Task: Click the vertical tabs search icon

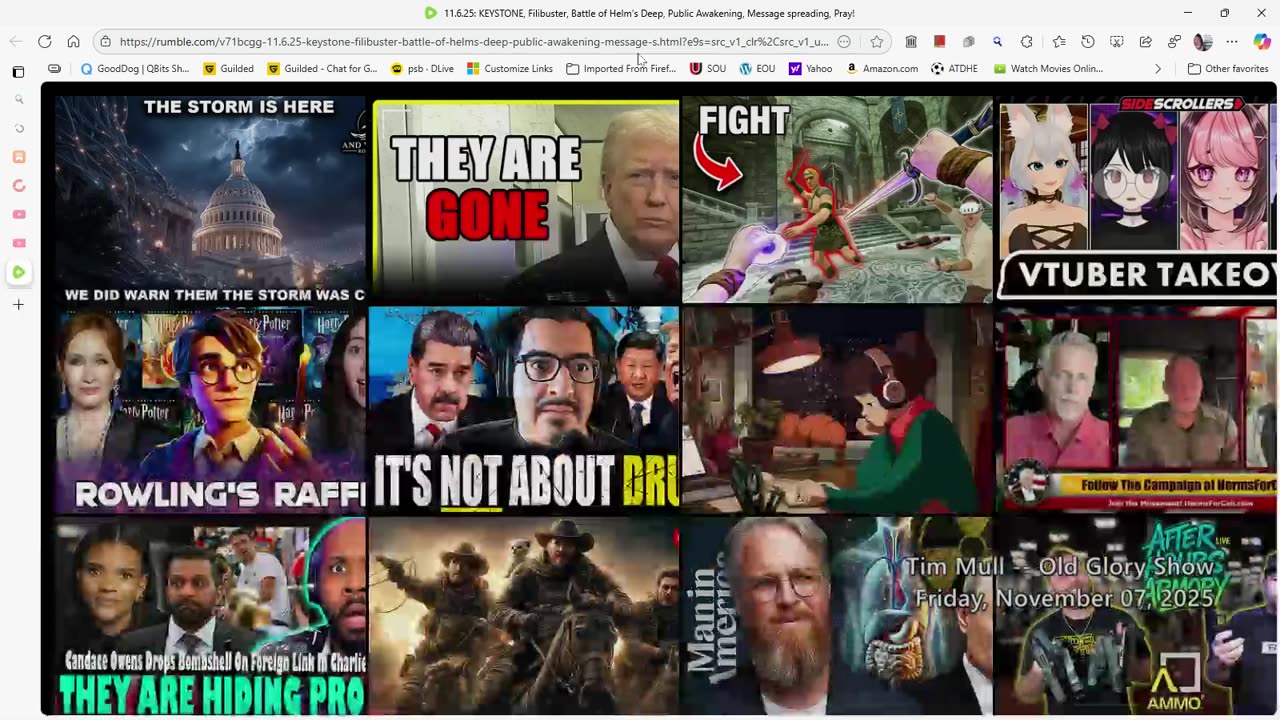Action: (18, 100)
